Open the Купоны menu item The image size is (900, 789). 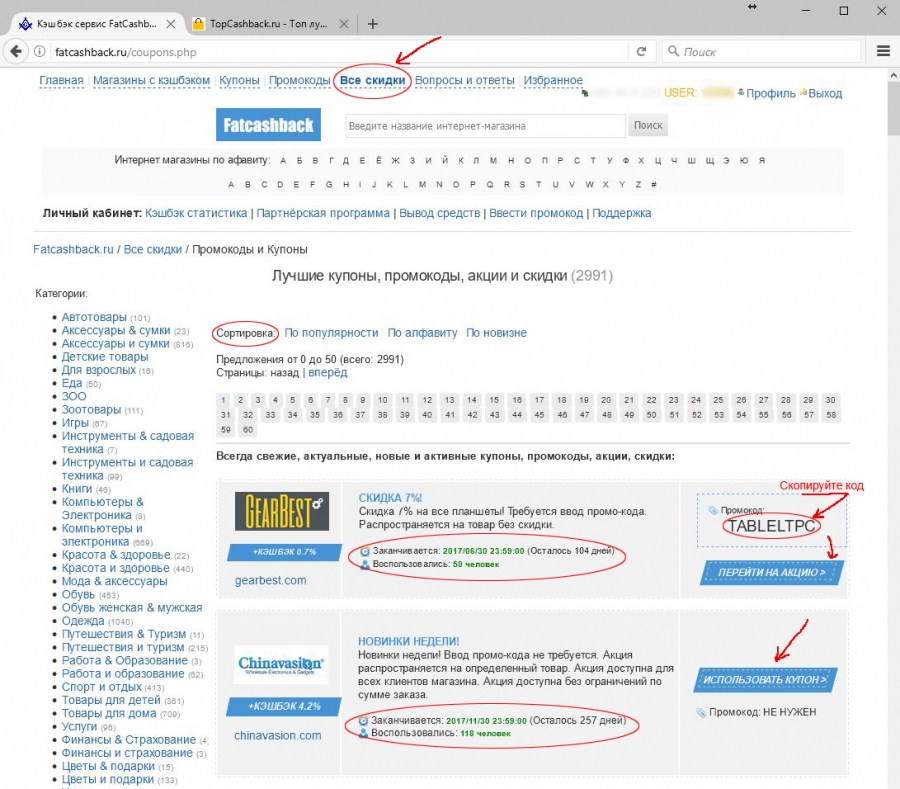pyautogui.click(x=239, y=80)
